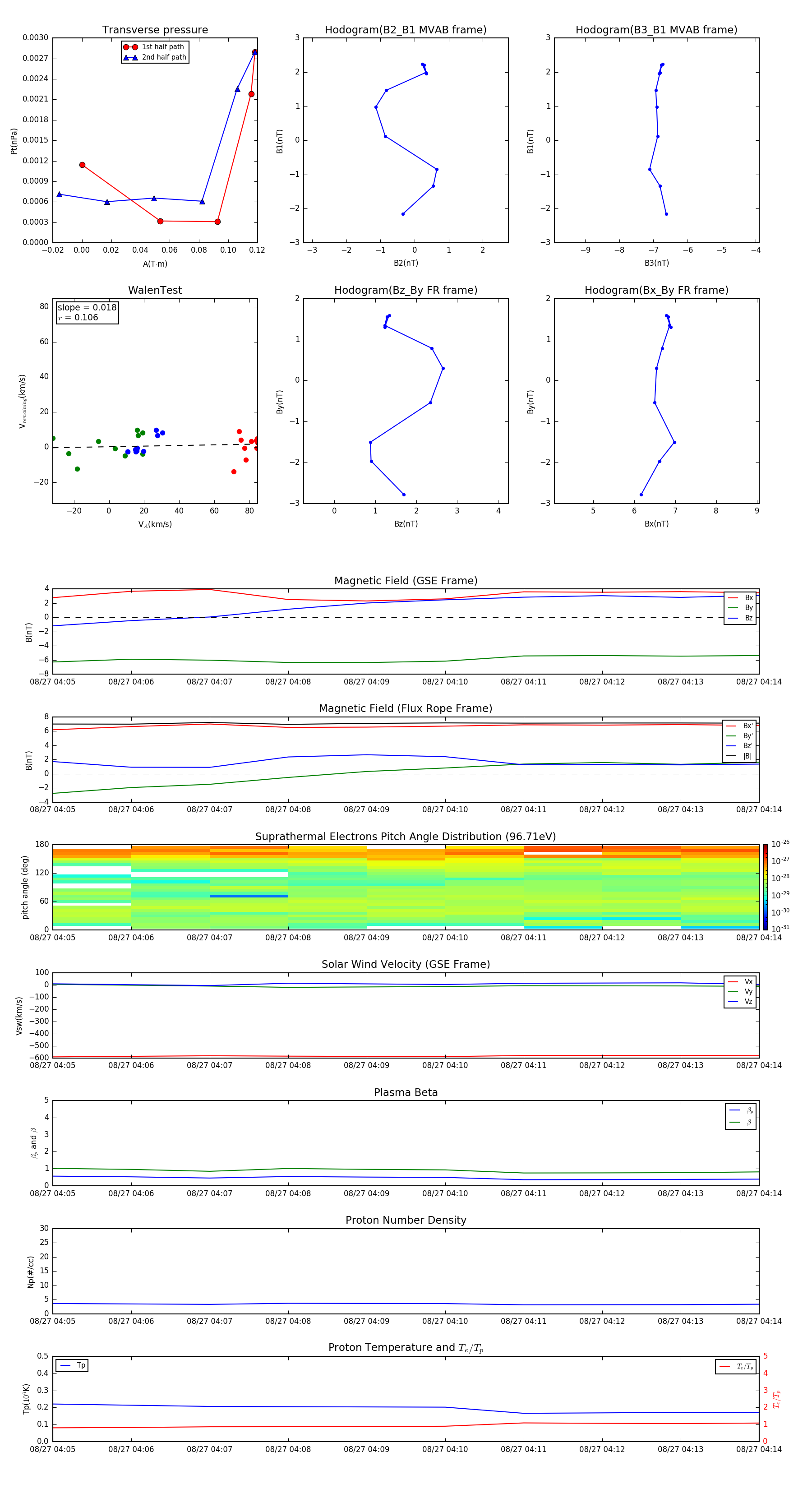Click the 'Vx' legend entry
Viewport: 812px width, 1489px height.
point(740,981)
